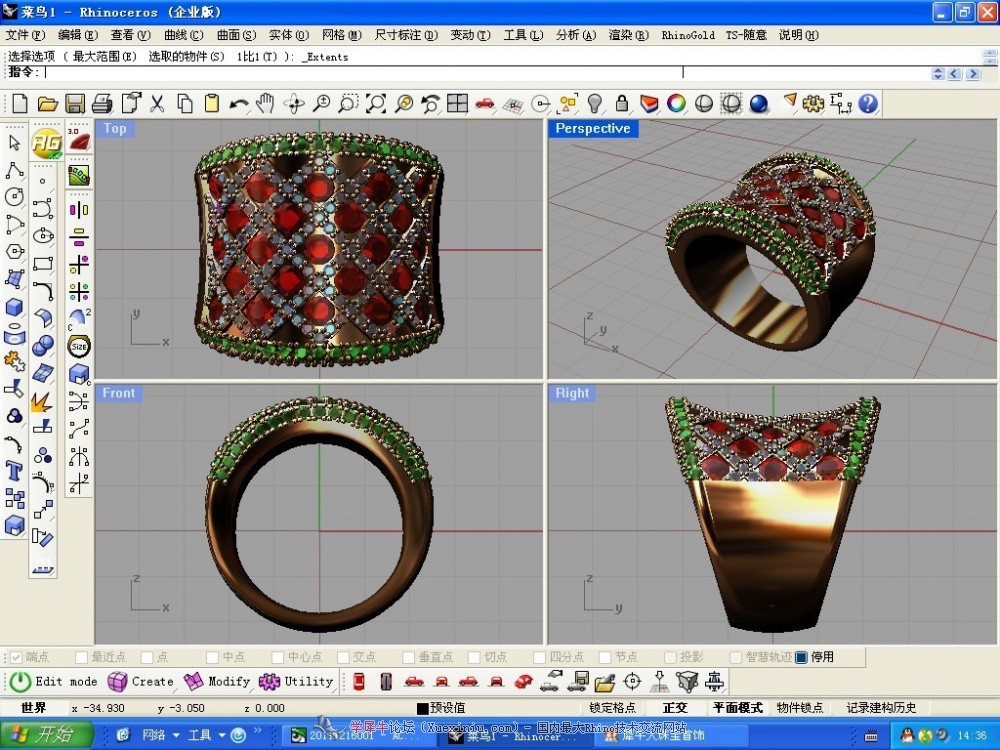Open the 尺寸标注(D) menu
This screenshot has width=1000, height=750.
(406, 35)
